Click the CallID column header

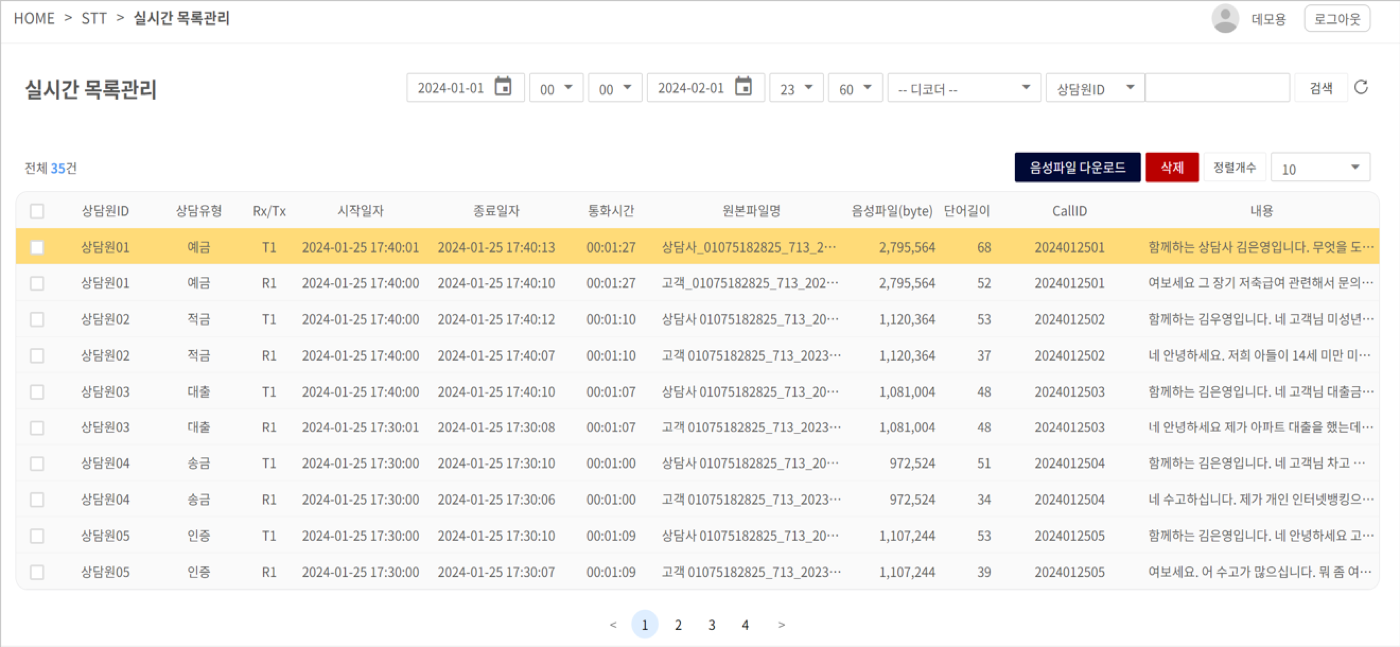1069,211
